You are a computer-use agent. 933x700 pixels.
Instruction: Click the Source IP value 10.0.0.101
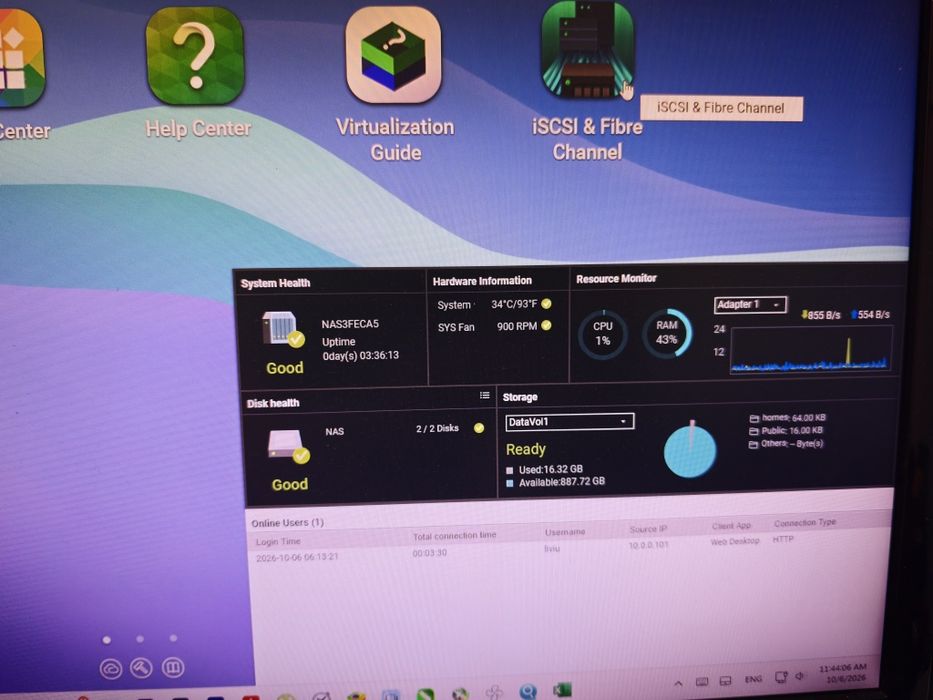point(649,545)
